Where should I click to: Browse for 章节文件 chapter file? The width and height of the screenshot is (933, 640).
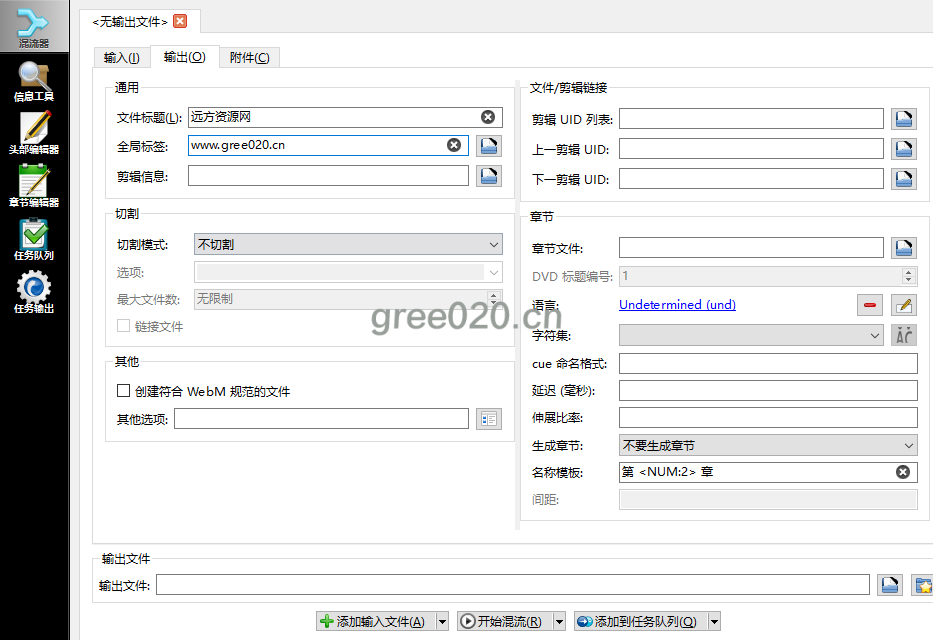point(904,248)
